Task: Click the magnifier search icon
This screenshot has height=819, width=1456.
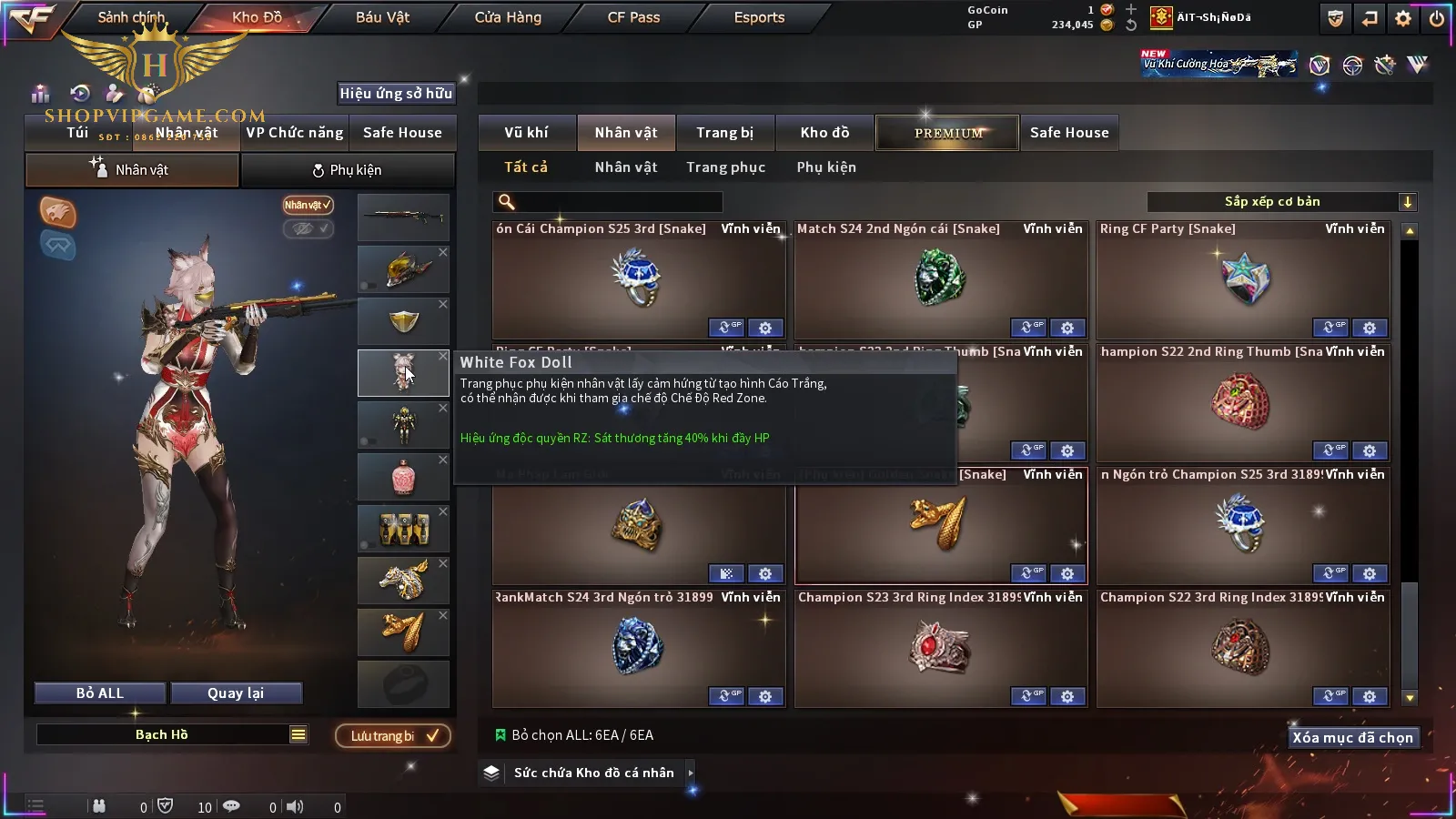Action: point(507,202)
